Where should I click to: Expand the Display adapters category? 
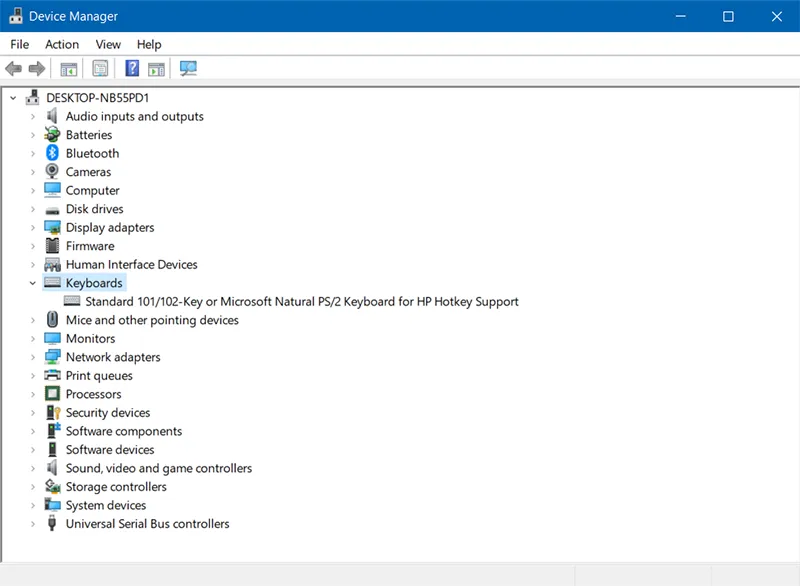tap(33, 228)
